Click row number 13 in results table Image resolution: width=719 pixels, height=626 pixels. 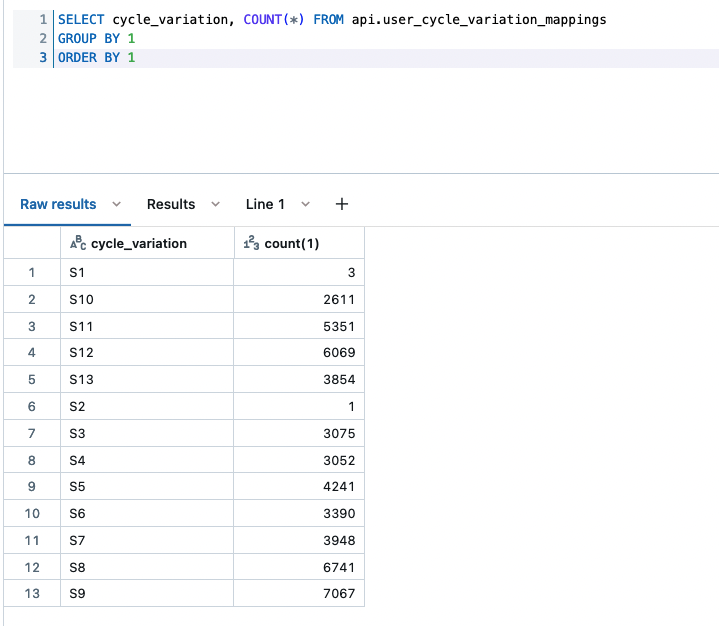click(32, 593)
